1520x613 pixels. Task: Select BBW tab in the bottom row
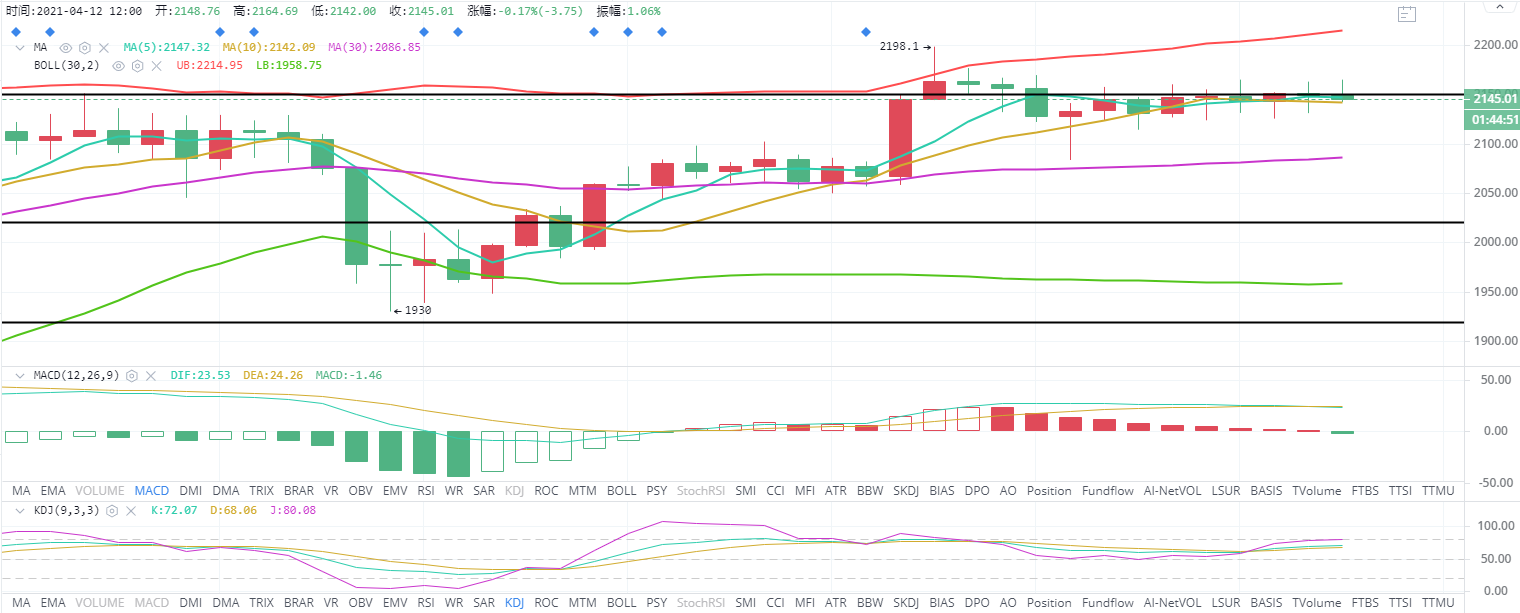(869, 603)
